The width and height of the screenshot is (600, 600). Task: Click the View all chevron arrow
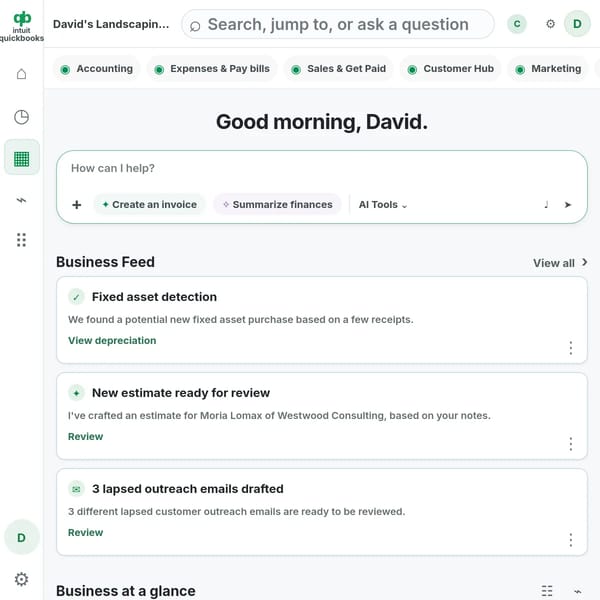[x=584, y=262]
